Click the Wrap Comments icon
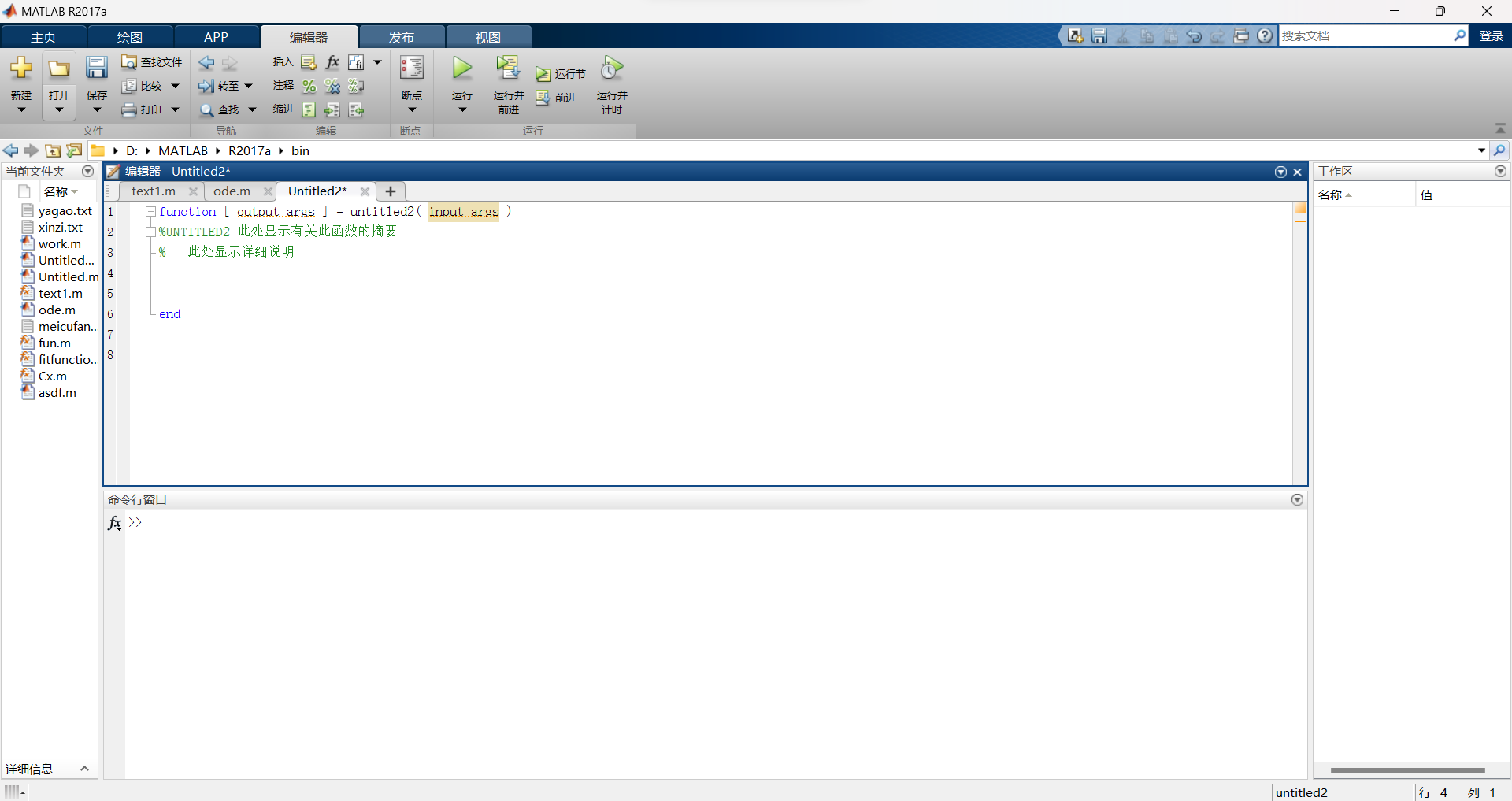Image resolution: width=1512 pixels, height=801 pixels. tap(356, 86)
